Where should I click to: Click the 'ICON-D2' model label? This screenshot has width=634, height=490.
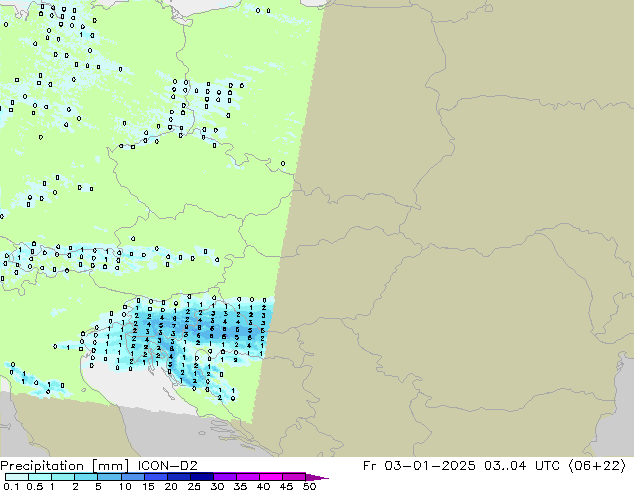[167, 466]
